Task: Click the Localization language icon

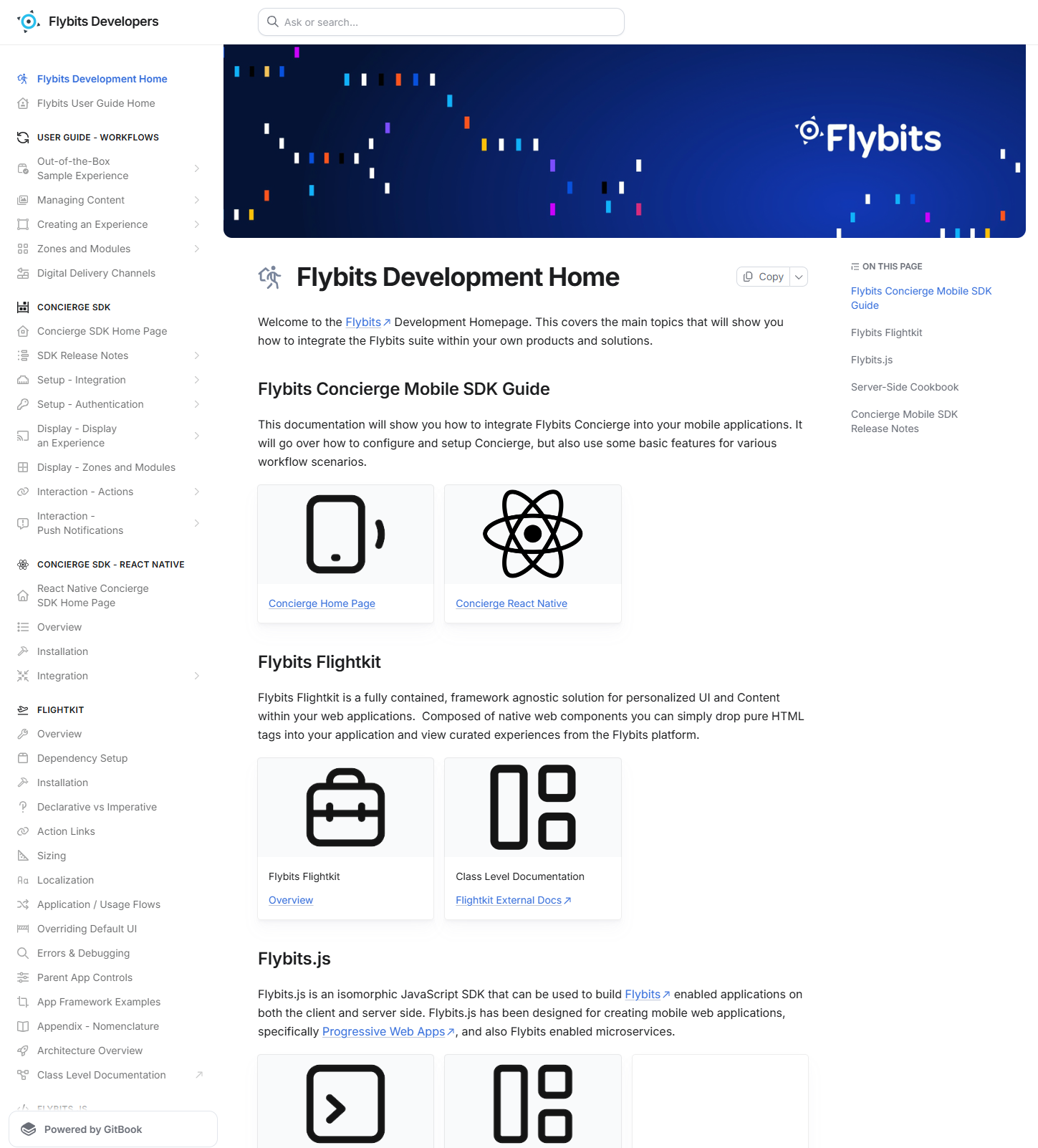Action: pyautogui.click(x=23, y=880)
